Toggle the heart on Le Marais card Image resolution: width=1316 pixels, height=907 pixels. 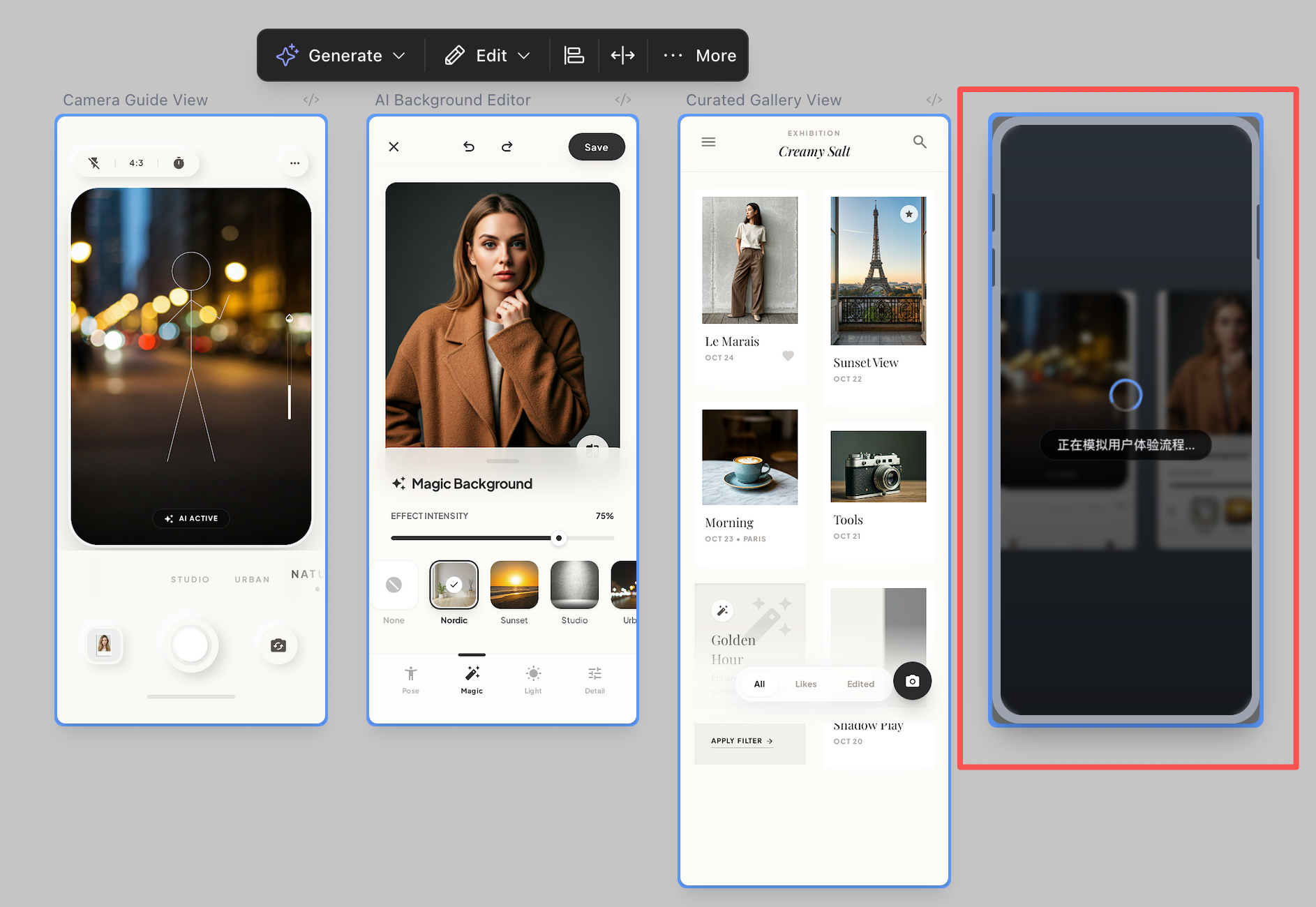(788, 356)
